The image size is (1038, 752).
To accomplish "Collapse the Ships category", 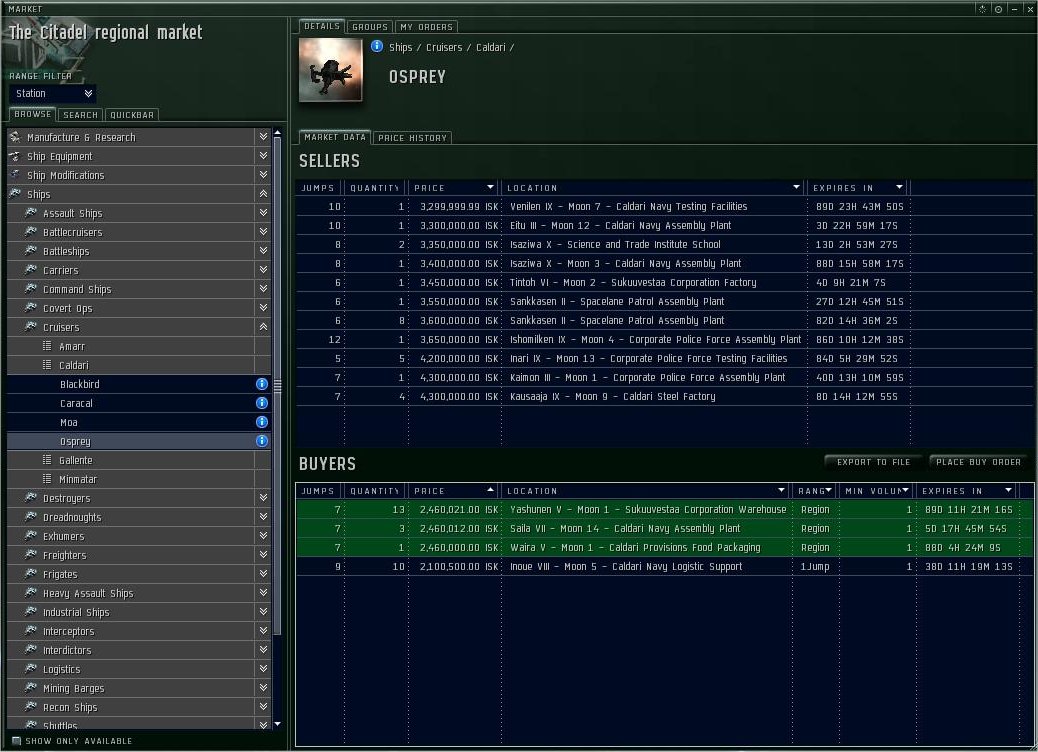I will pyautogui.click(x=263, y=194).
